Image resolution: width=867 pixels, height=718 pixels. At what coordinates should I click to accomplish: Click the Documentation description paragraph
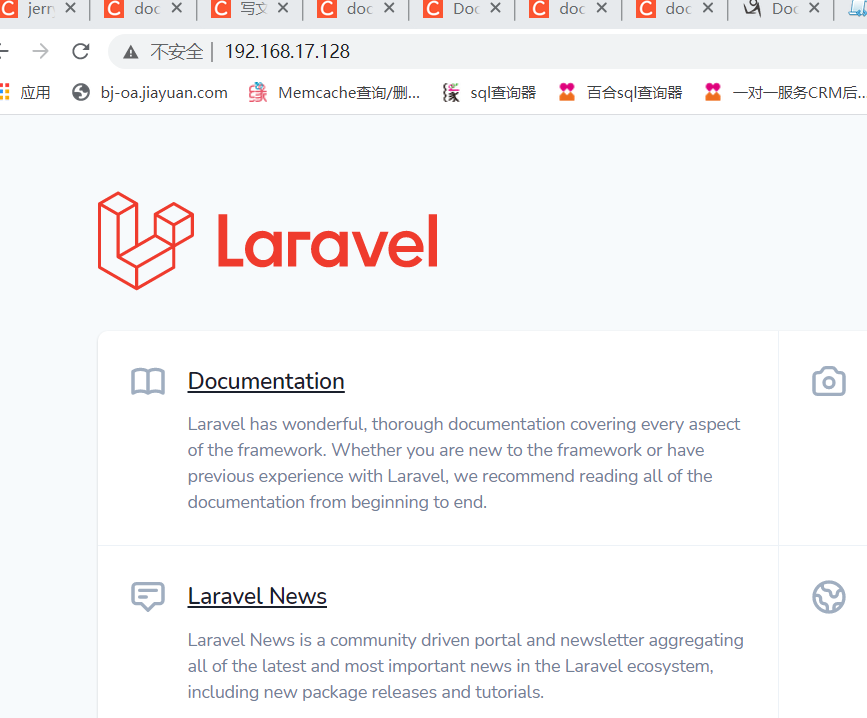coord(463,463)
